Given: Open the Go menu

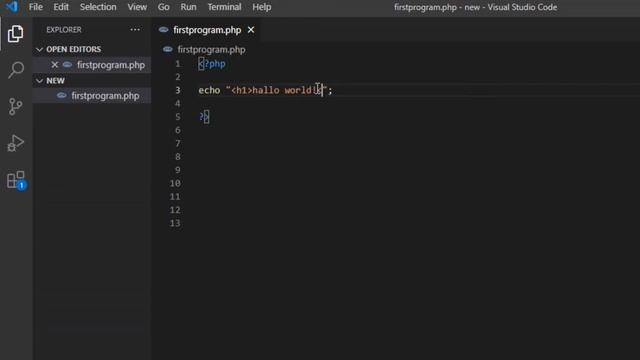Looking at the screenshot, I should pyautogui.click(x=164, y=7).
